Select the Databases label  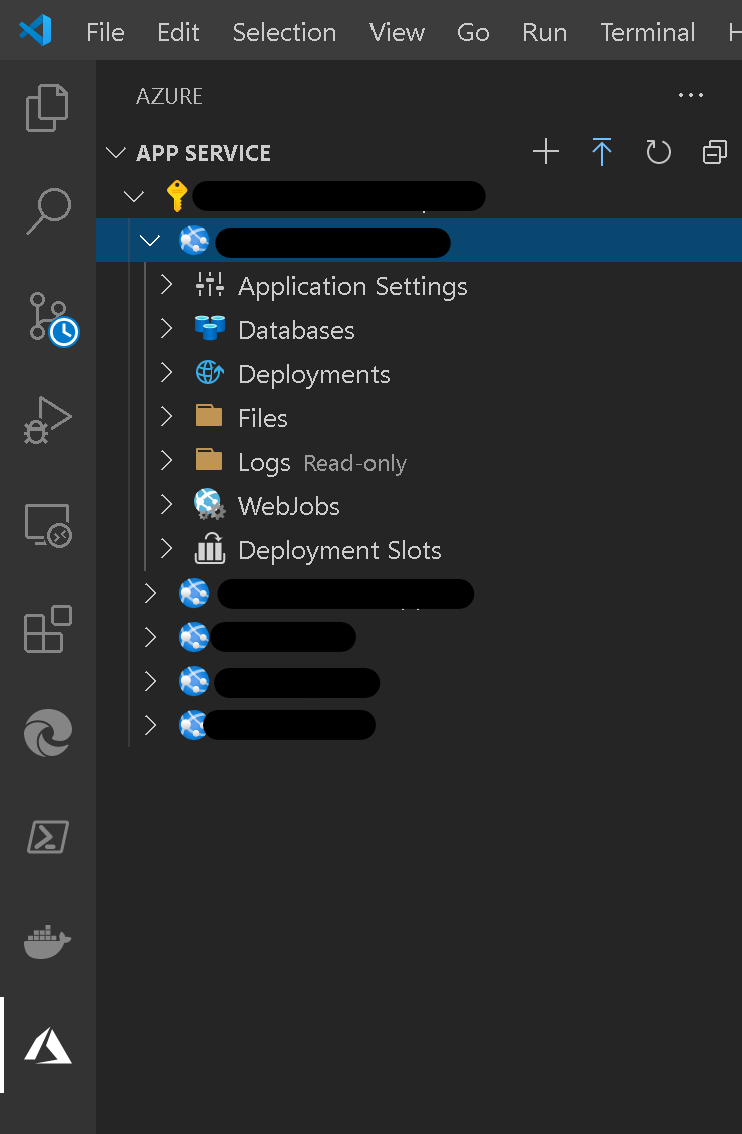coord(297,330)
